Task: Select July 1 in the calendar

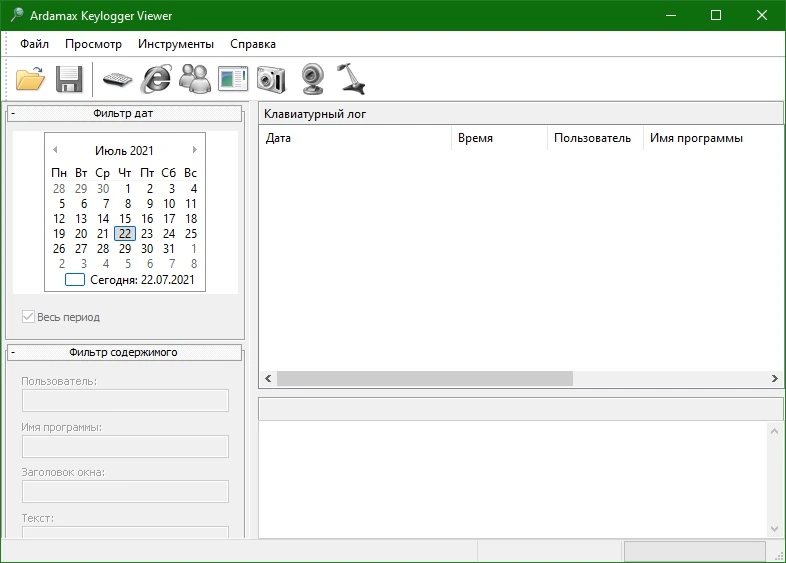Action: (128, 189)
